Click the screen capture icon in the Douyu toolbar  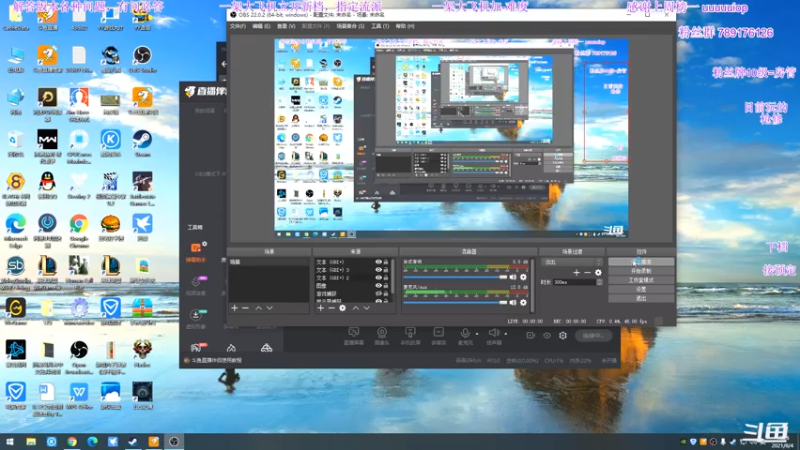353,333
